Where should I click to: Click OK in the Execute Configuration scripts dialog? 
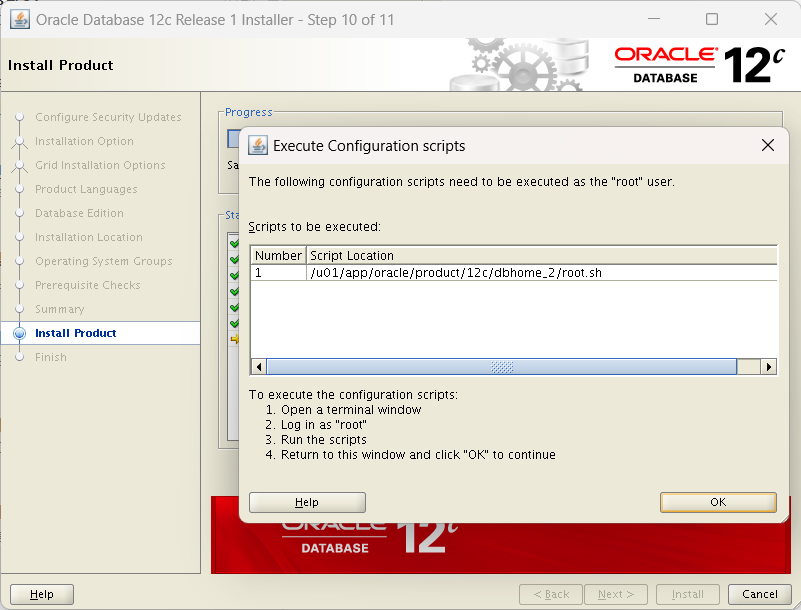tap(718, 502)
